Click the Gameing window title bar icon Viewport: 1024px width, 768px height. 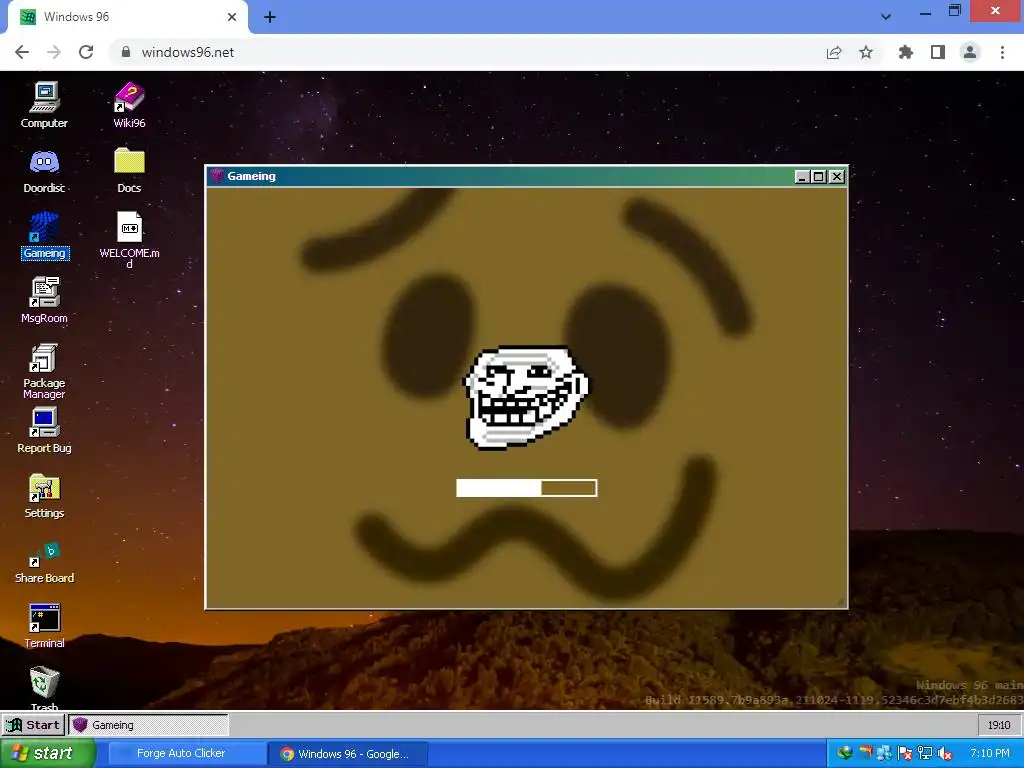point(217,176)
